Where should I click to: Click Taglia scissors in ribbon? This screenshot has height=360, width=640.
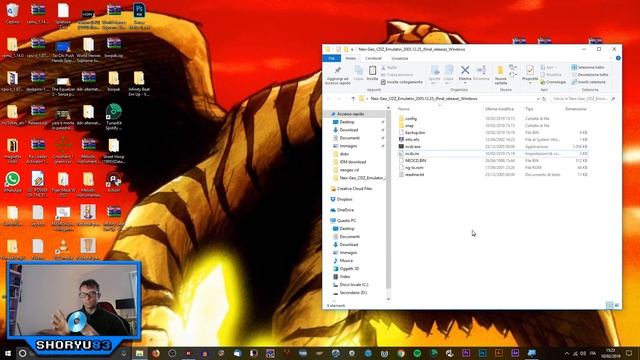[389, 67]
